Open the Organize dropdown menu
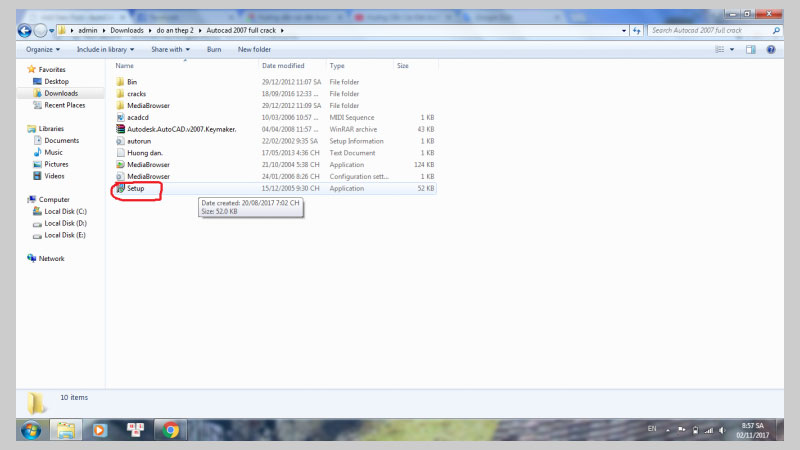The image size is (800, 450). (42, 49)
